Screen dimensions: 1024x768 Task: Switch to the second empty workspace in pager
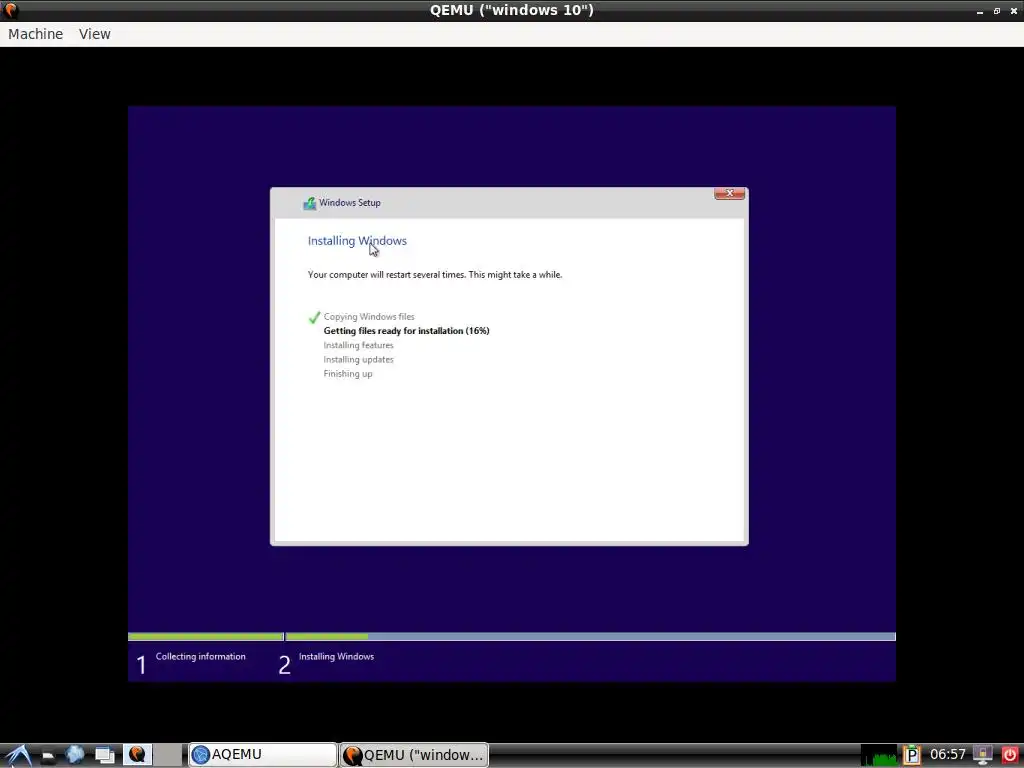click(168, 754)
